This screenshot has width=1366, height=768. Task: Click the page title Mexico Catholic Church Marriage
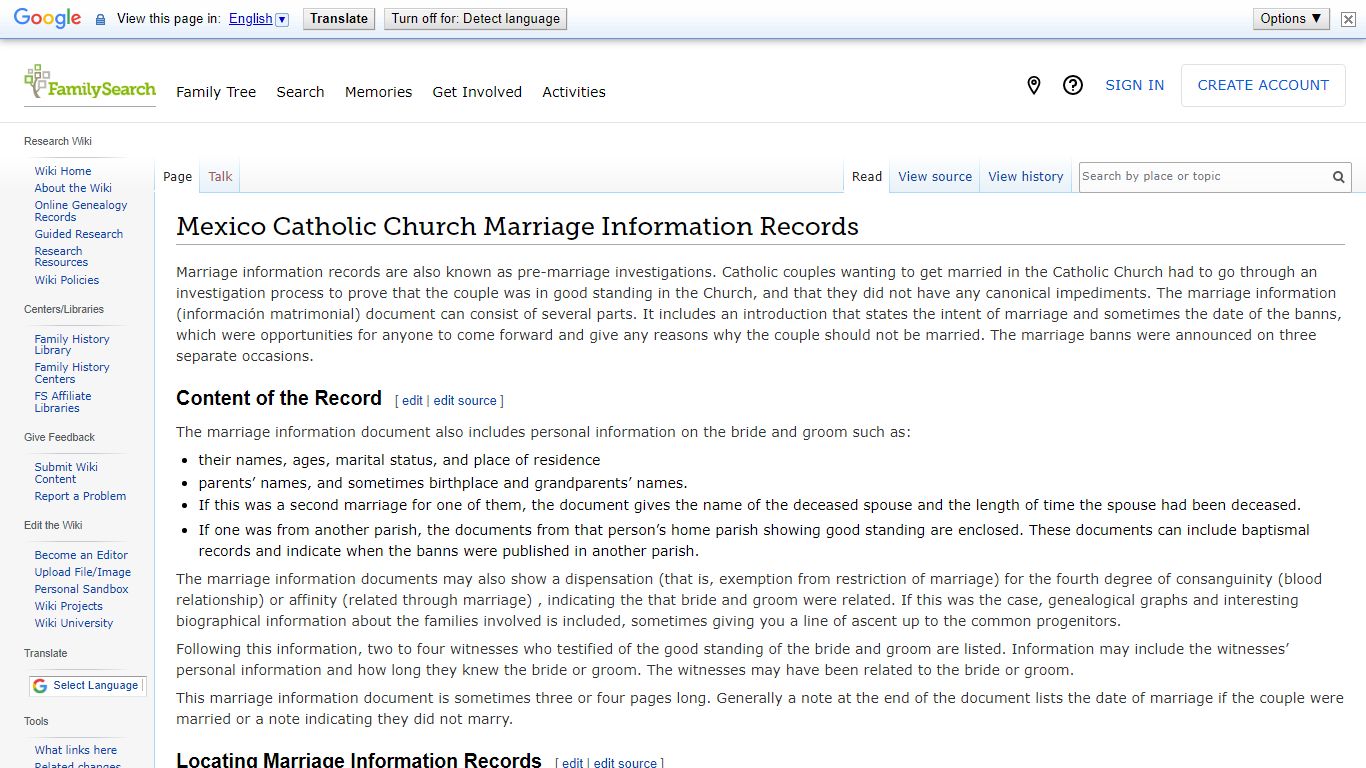click(x=517, y=226)
